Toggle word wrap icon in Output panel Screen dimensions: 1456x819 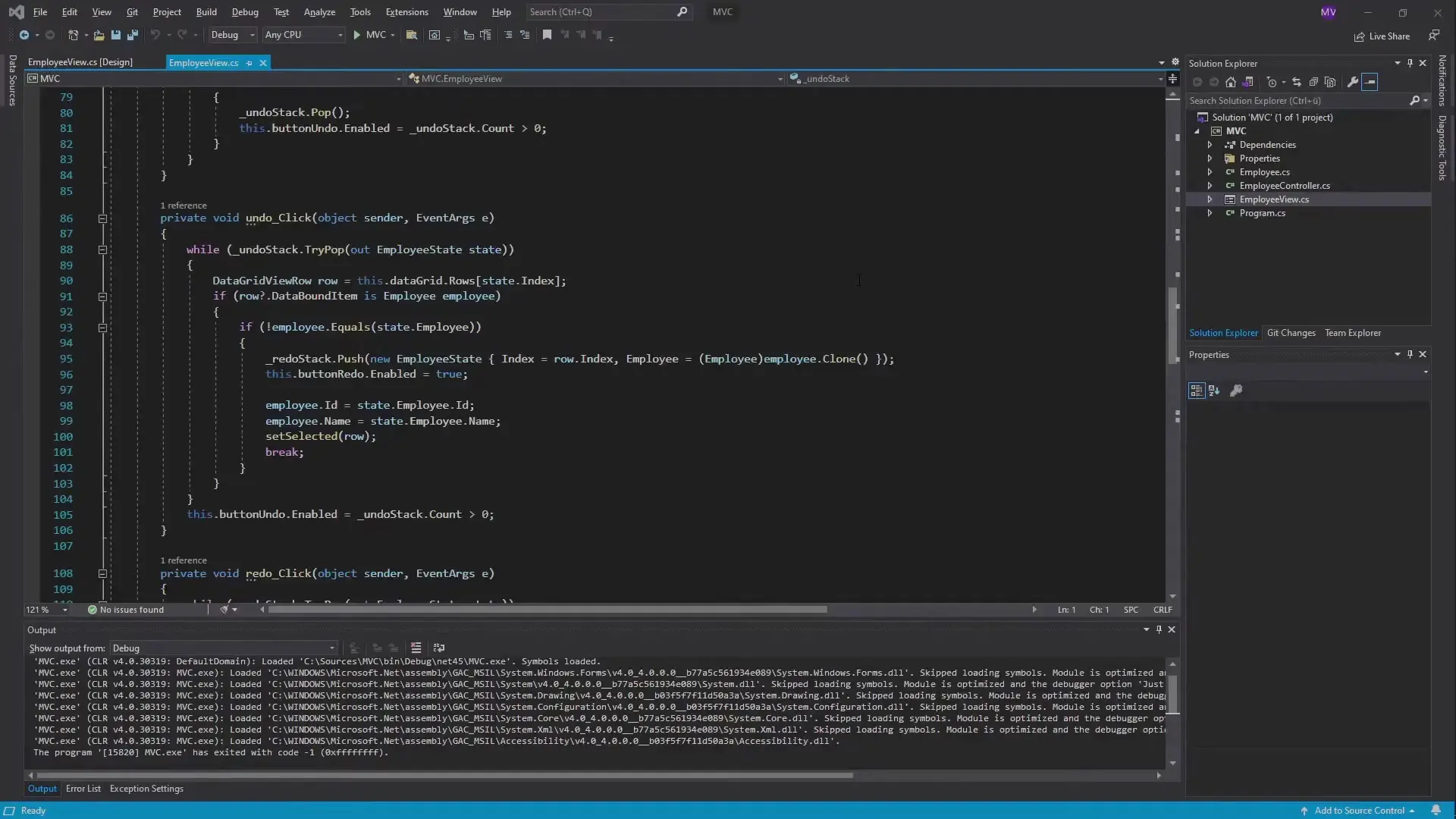[x=439, y=648]
